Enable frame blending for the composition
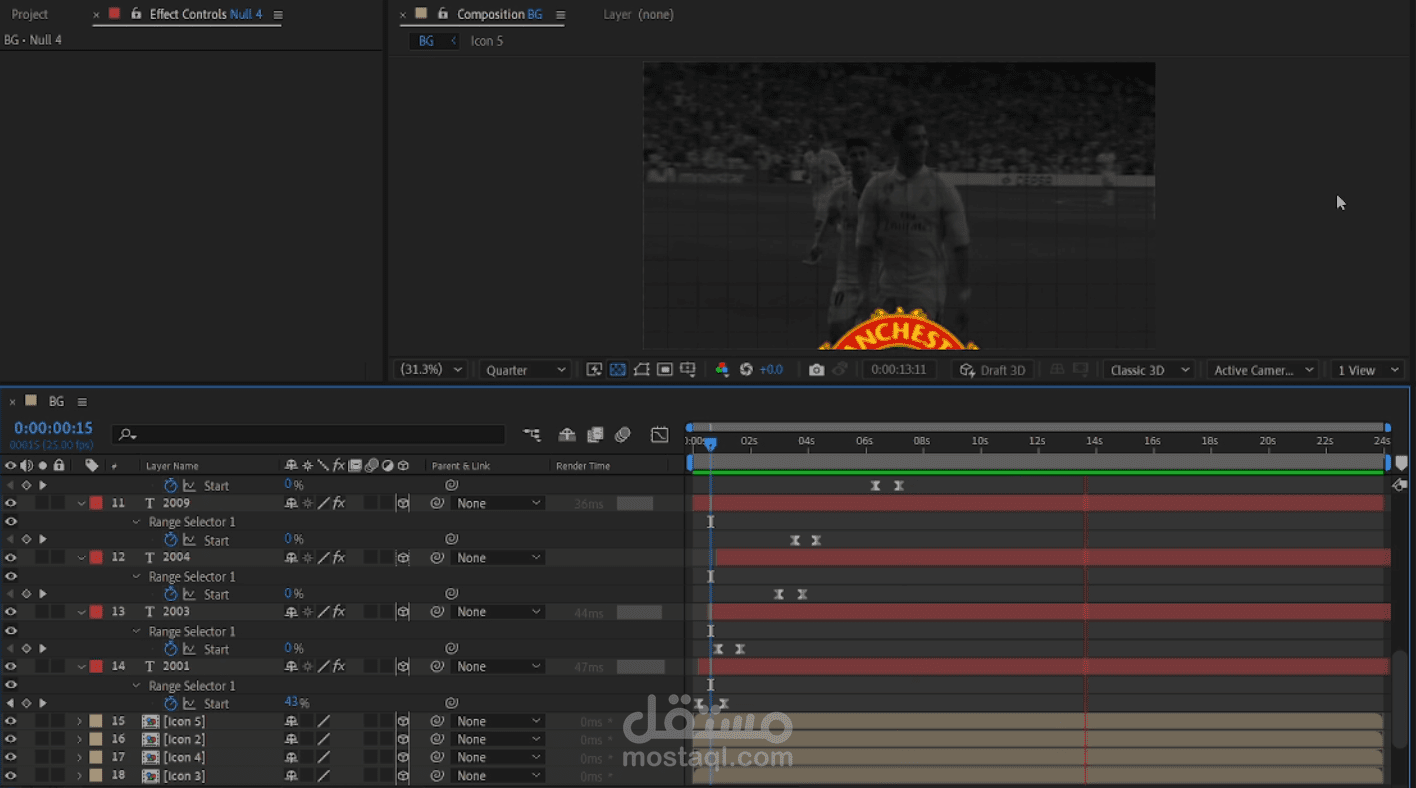Screen dimensions: 1416x788 coord(595,435)
